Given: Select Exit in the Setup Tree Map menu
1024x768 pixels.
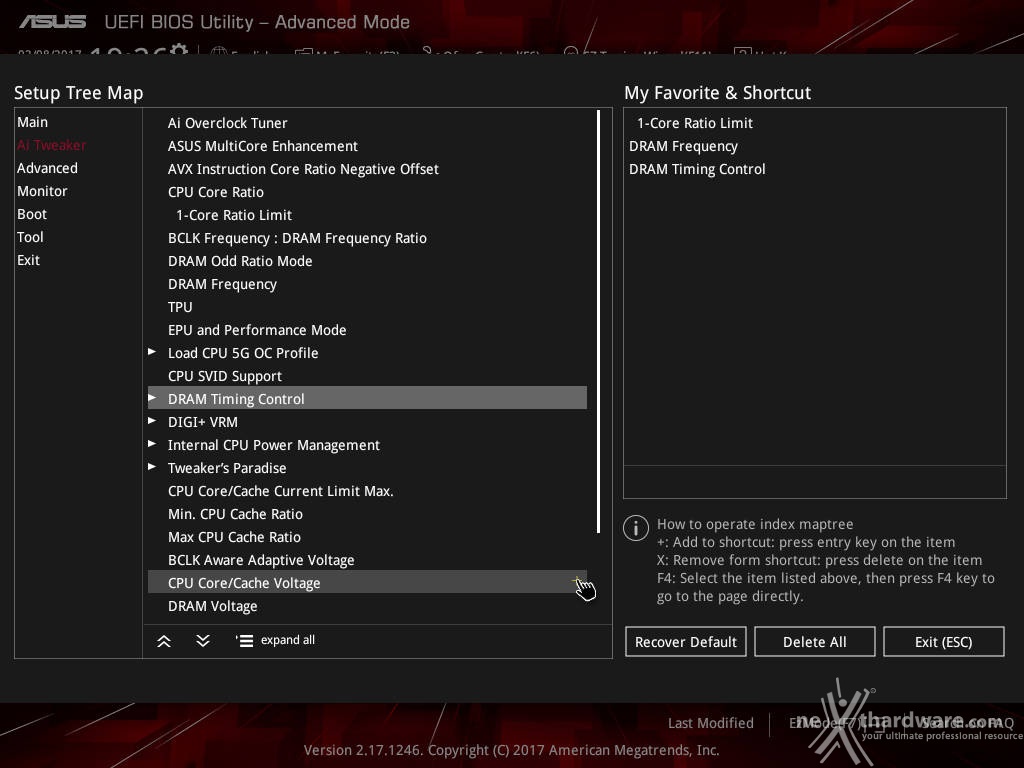Looking at the screenshot, I should pyautogui.click(x=29, y=260).
